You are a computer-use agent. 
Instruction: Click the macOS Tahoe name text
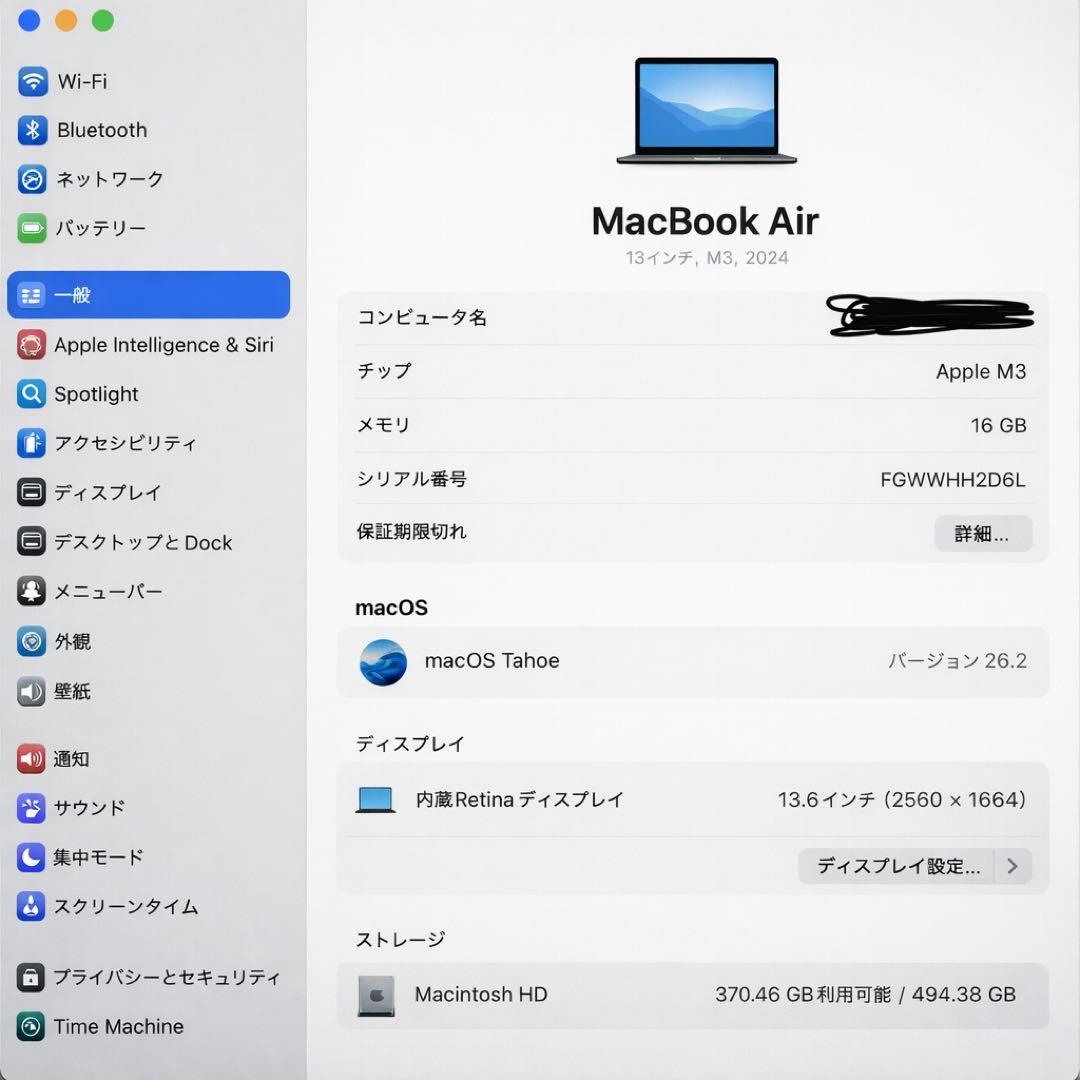pos(492,661)
